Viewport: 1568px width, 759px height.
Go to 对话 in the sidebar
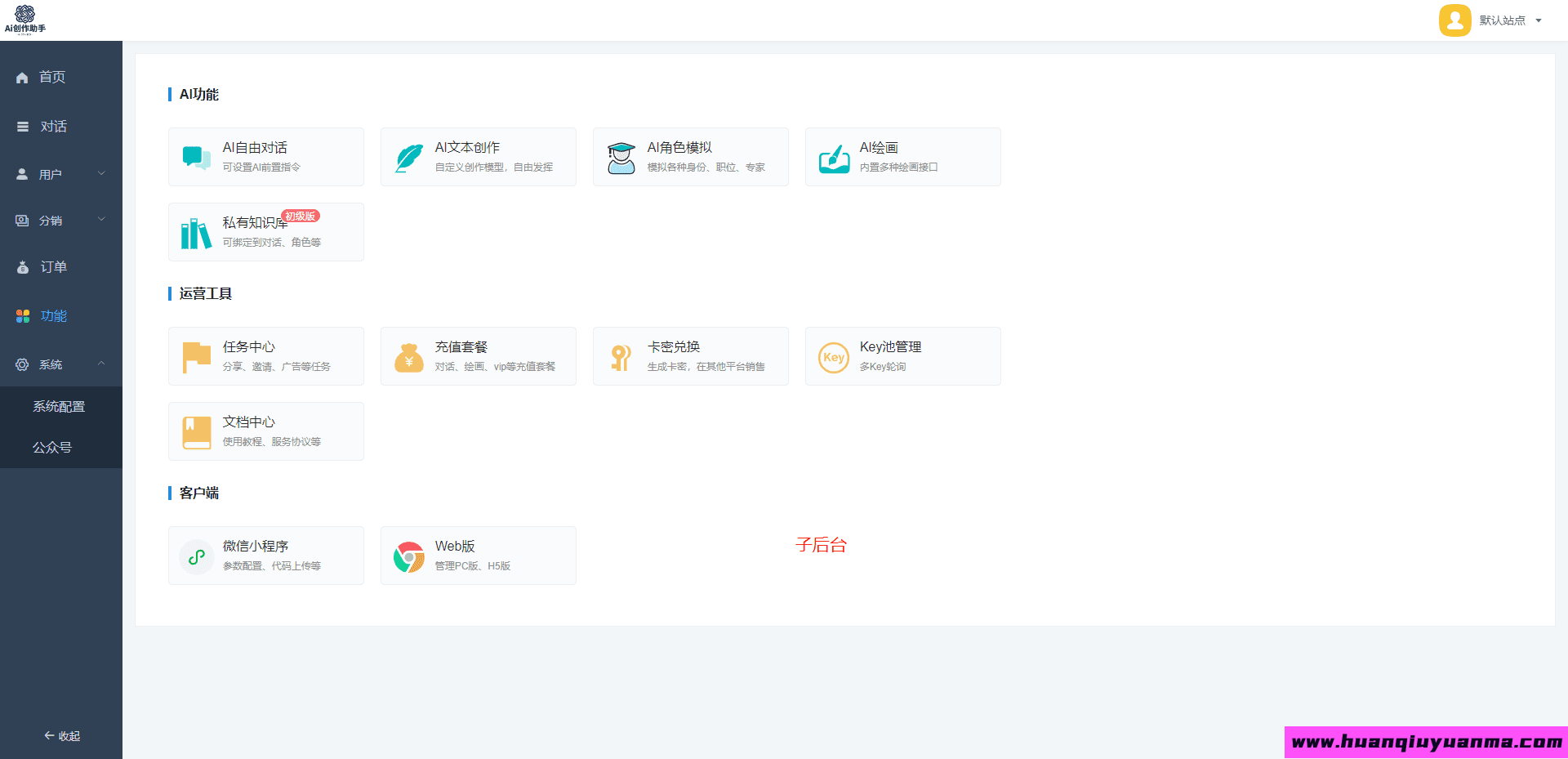pos(53,127)
